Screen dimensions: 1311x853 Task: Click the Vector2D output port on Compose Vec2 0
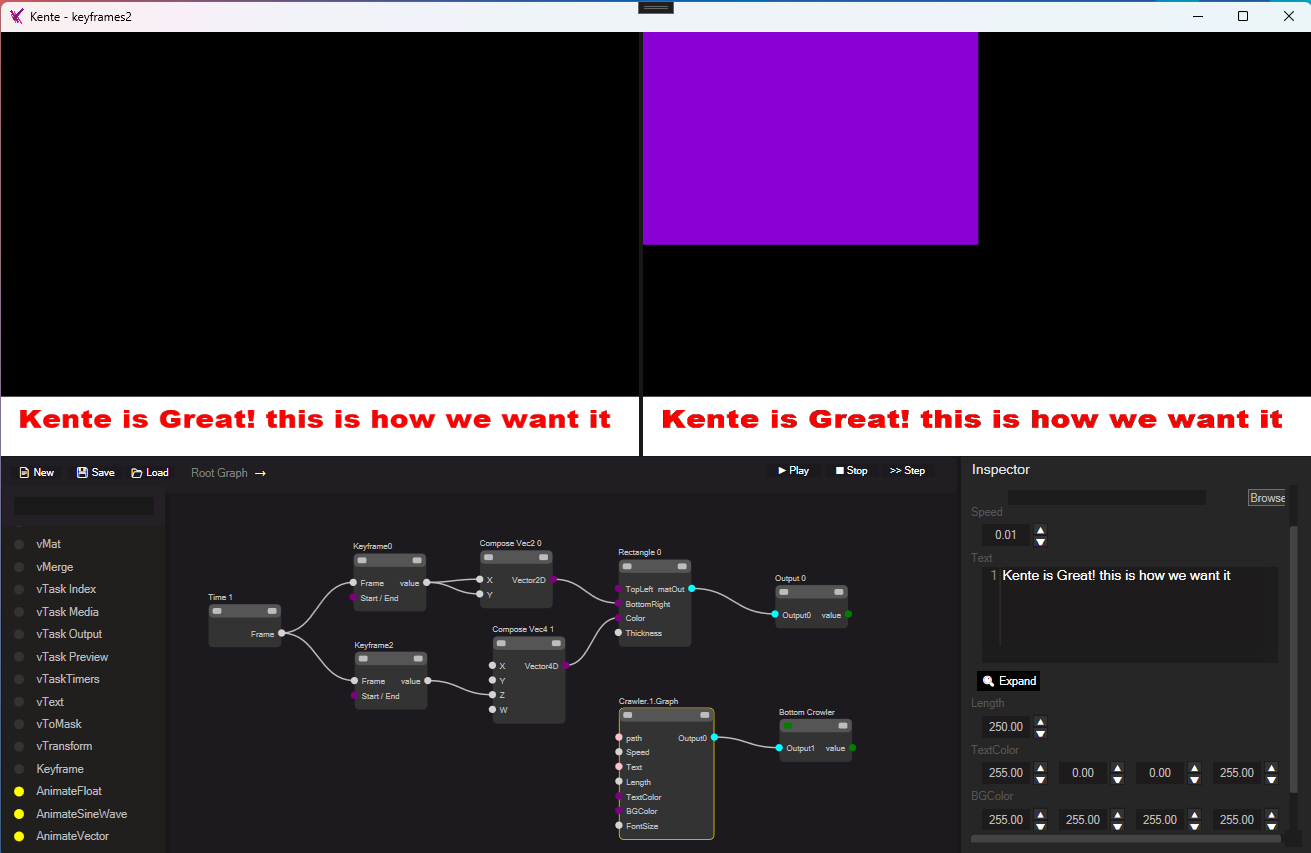click(553, 579)
